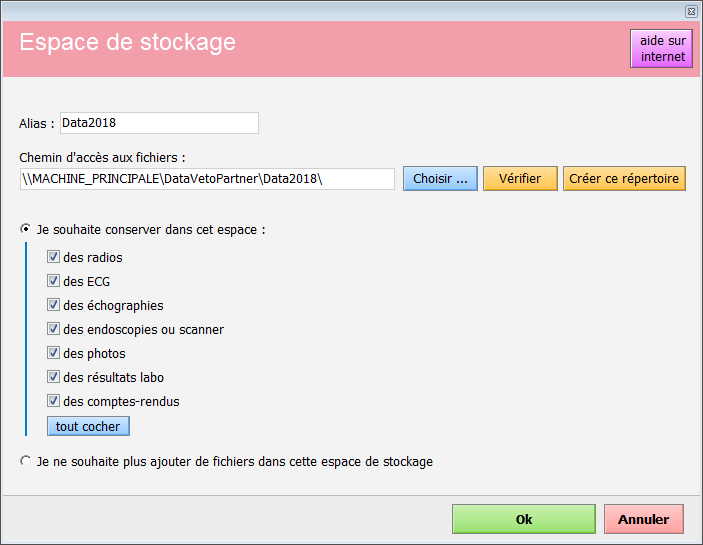The width and height of the screenshot is (703, 545).
Task: Click the Chemin d'accès aux fichiers field
Action: (207, 179)
